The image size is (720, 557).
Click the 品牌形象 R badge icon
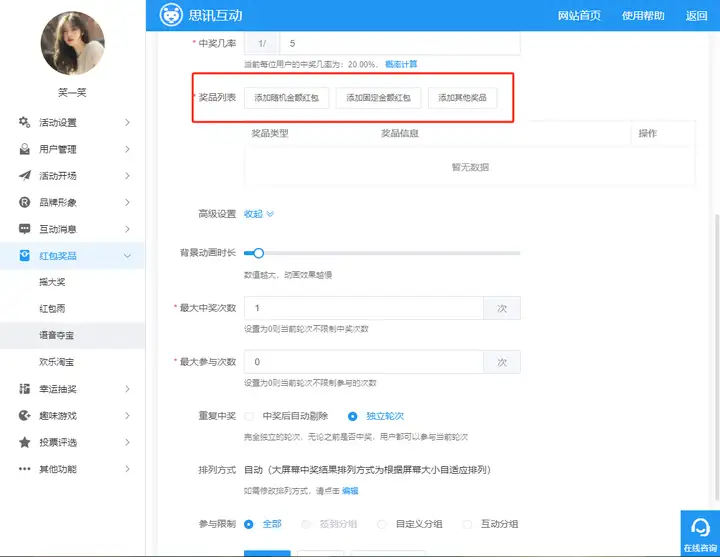24,202
